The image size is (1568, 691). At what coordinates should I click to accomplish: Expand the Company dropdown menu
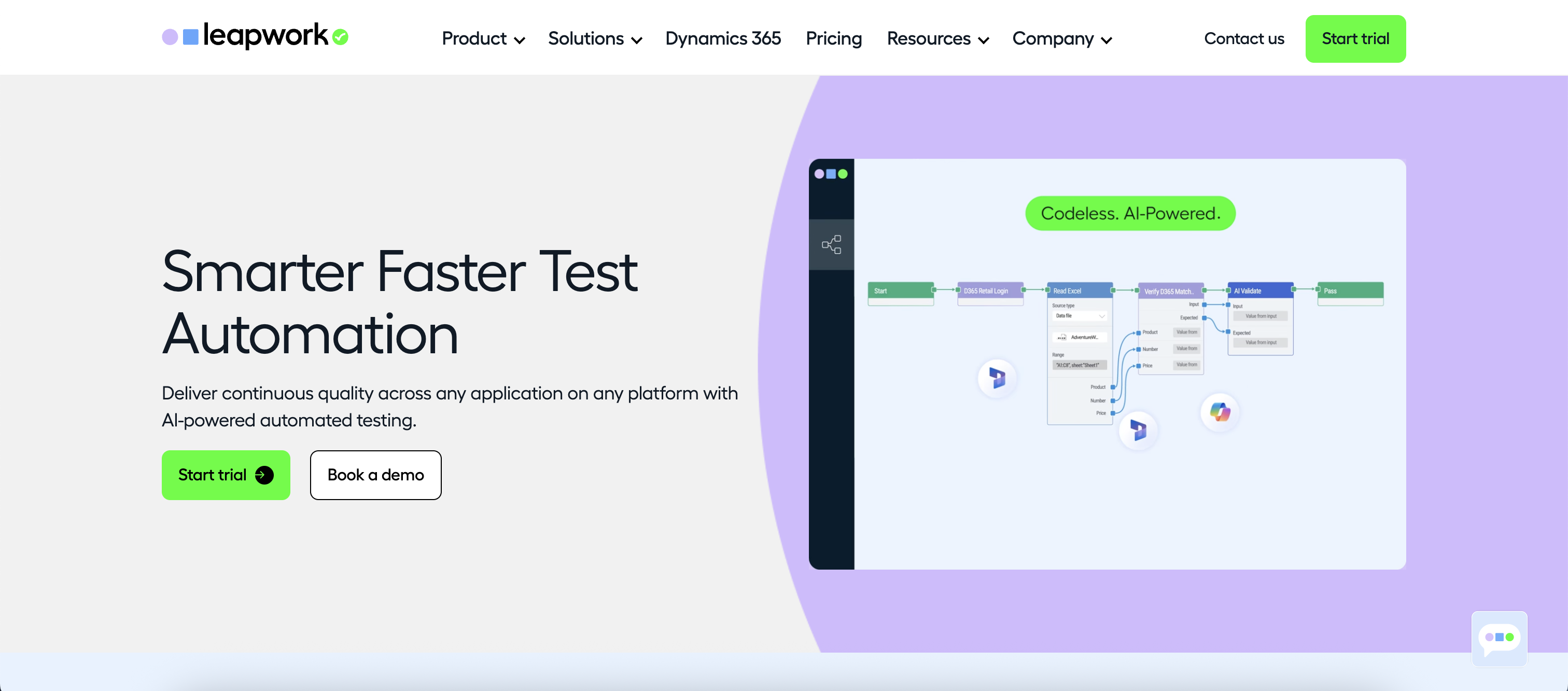[x=1061, y=39]
